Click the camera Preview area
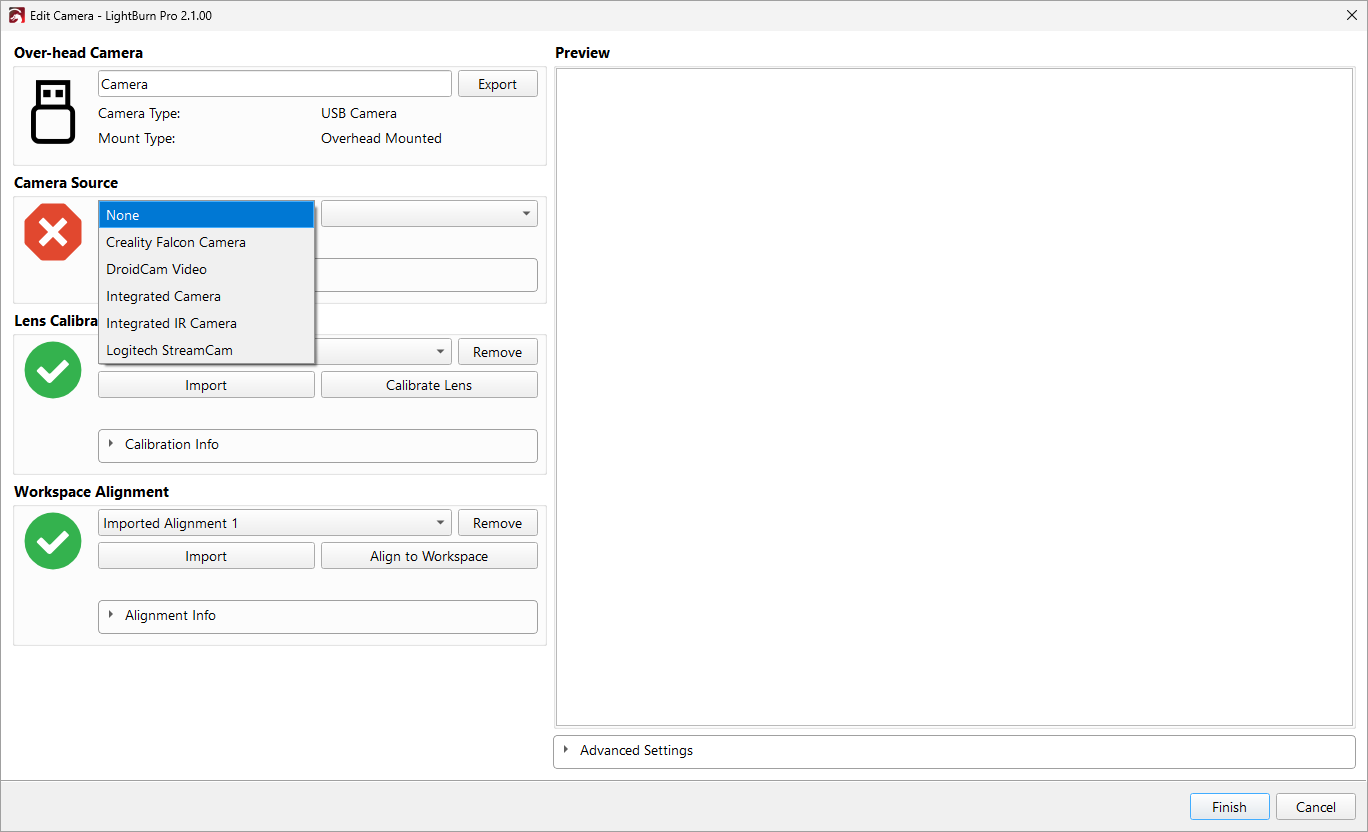This screenshot has width=1368, height=832. 954,397
